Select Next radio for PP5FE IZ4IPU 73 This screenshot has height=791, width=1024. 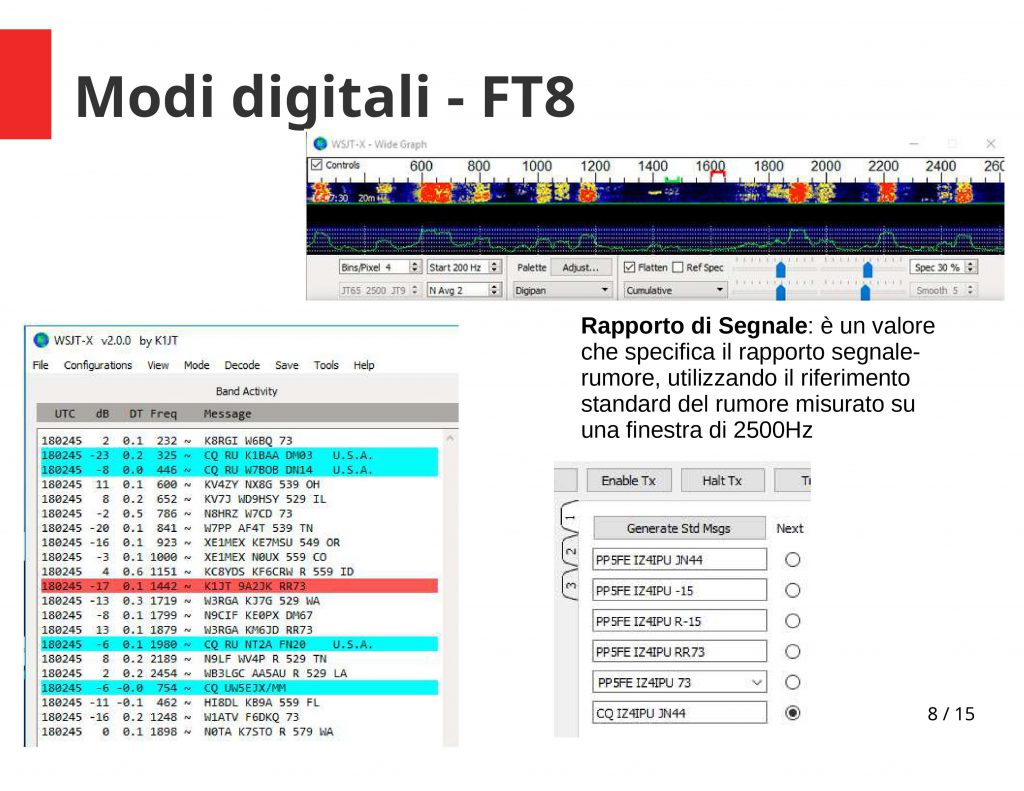792,683
